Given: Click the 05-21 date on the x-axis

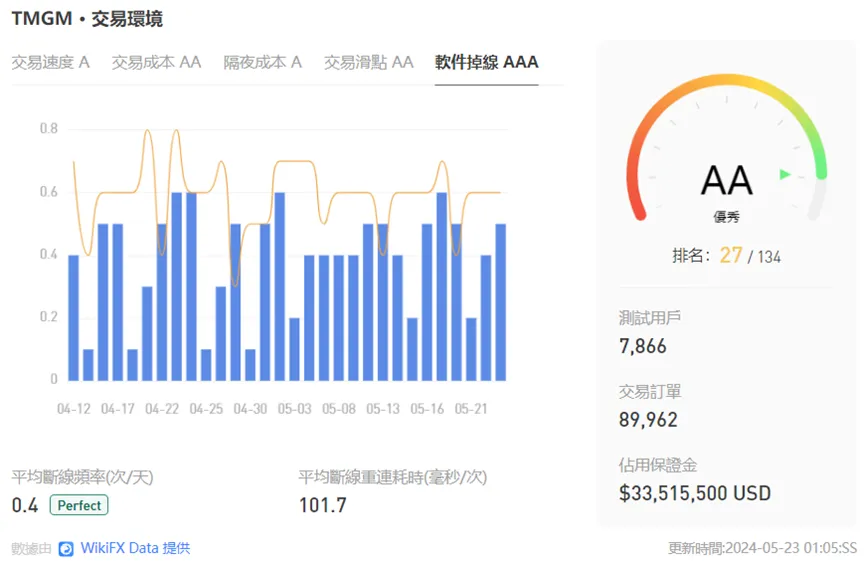Looking at the screenshot, I should (471, 409).
